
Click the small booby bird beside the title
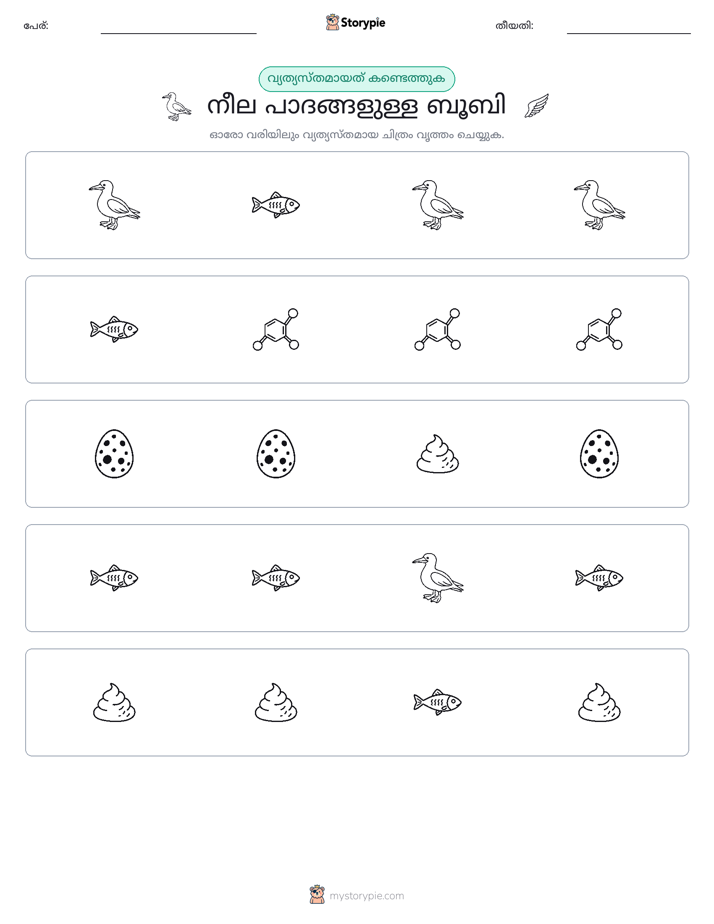pos(176,107)
